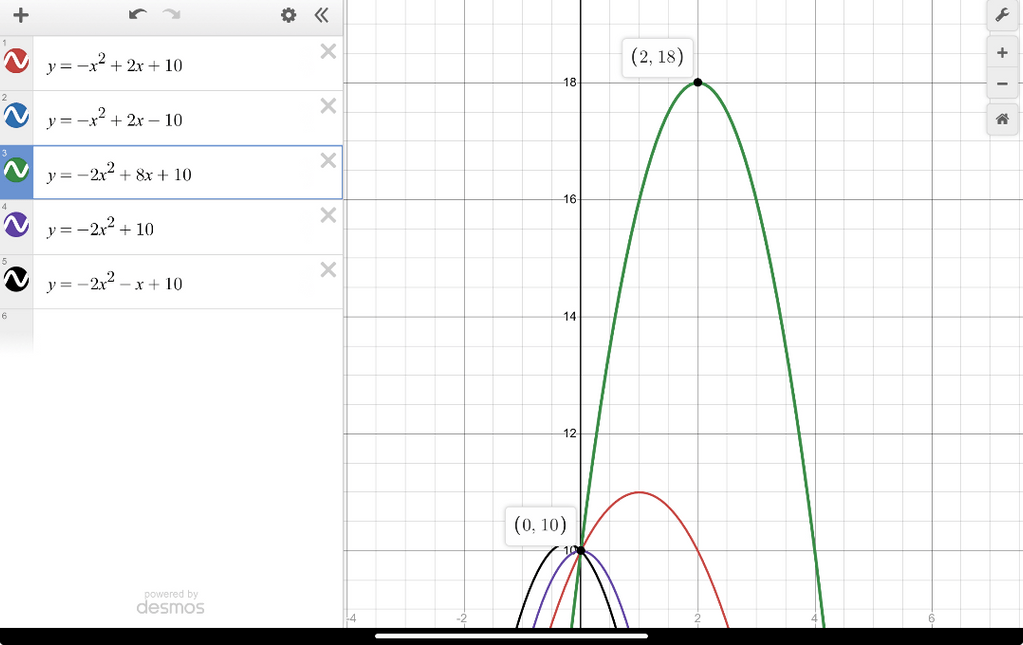Viewport: 1023px width, 645px height.
Task: Delete expression y = −2x² + 10
Action: tap(328, 216)
